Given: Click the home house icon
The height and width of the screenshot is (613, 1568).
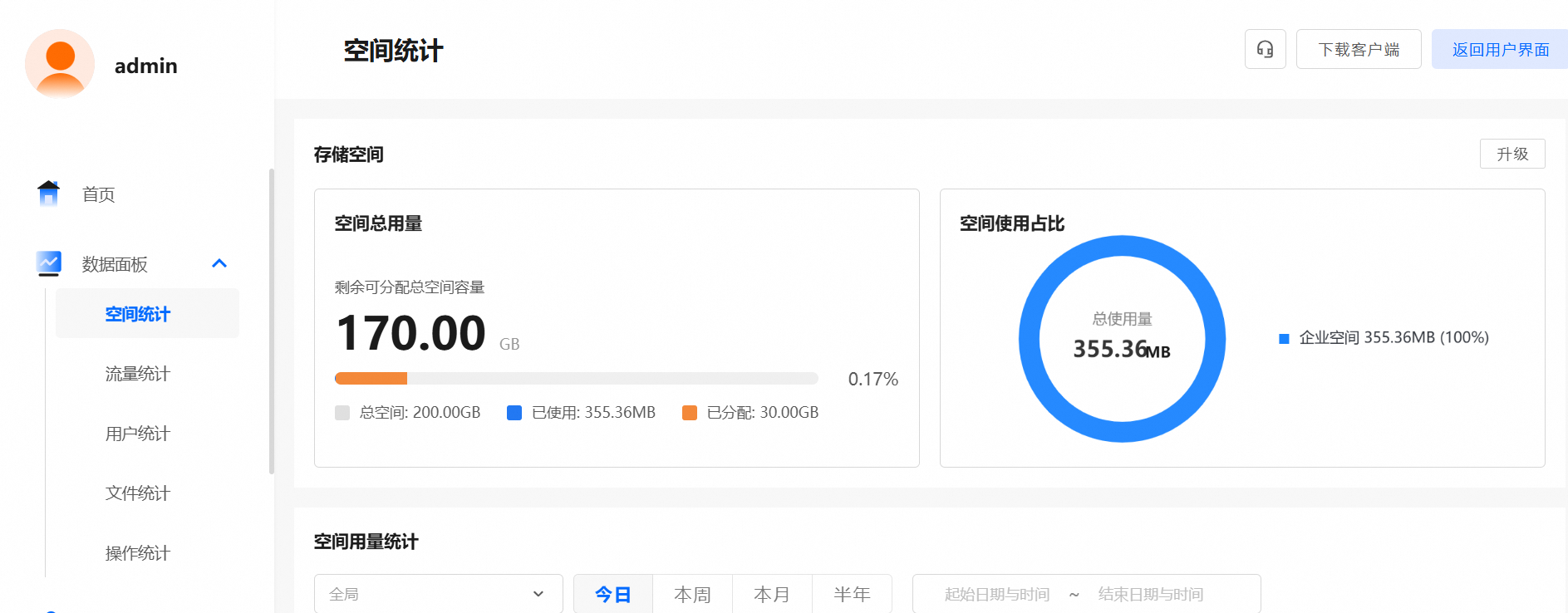Looking at the screenshot, I should pos(49,194).
